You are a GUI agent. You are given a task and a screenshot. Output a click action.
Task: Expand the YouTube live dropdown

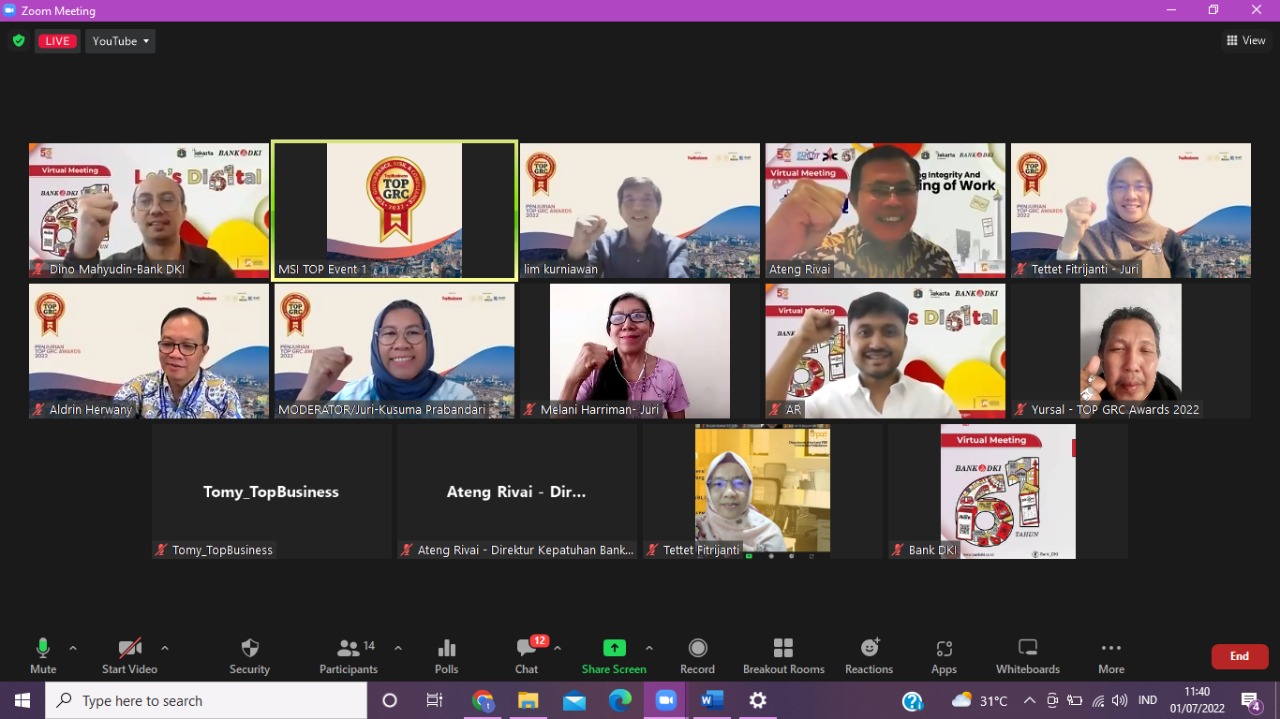(120, 41)
